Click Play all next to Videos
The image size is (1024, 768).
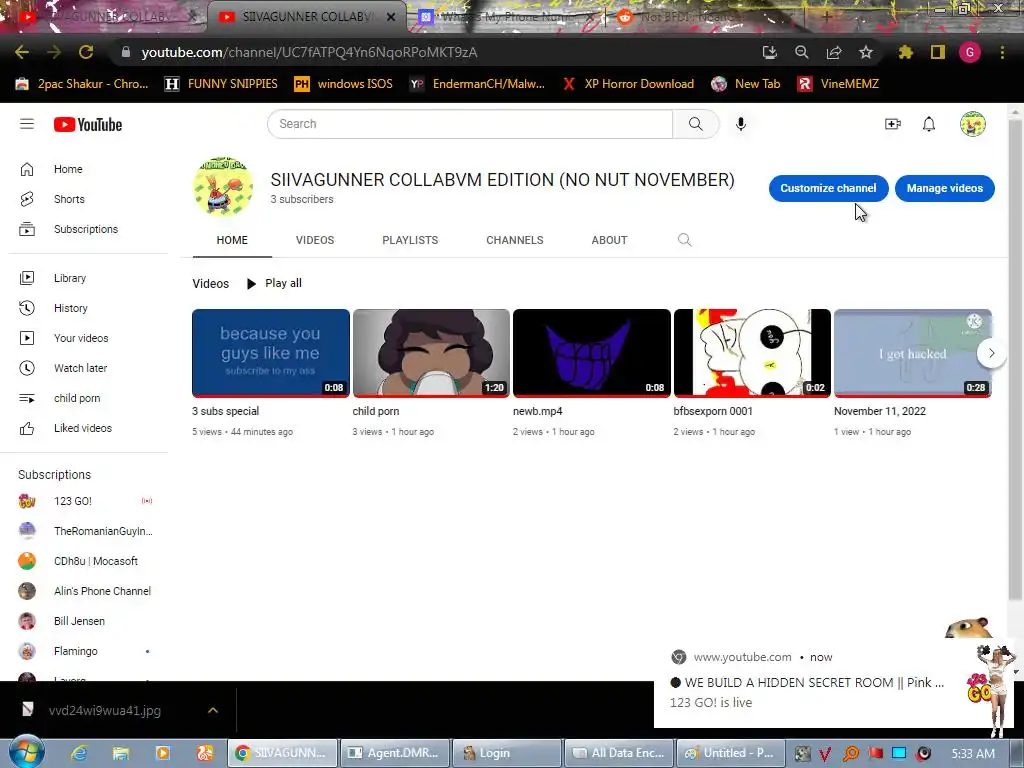pyautogui.click(x=274, y=283)
